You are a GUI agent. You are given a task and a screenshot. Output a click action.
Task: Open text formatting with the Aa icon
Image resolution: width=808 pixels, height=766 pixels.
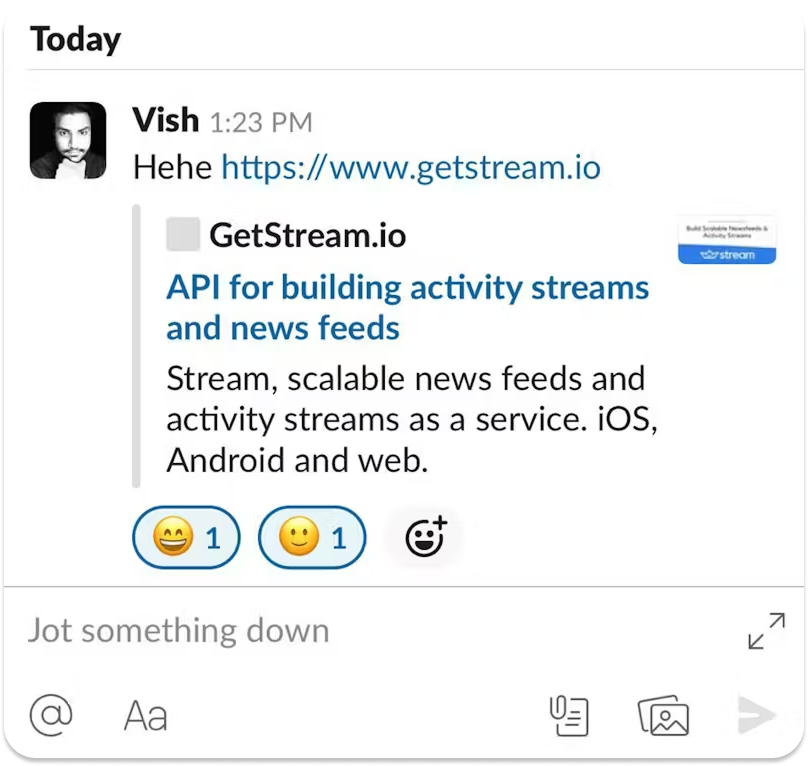(144, 715)
